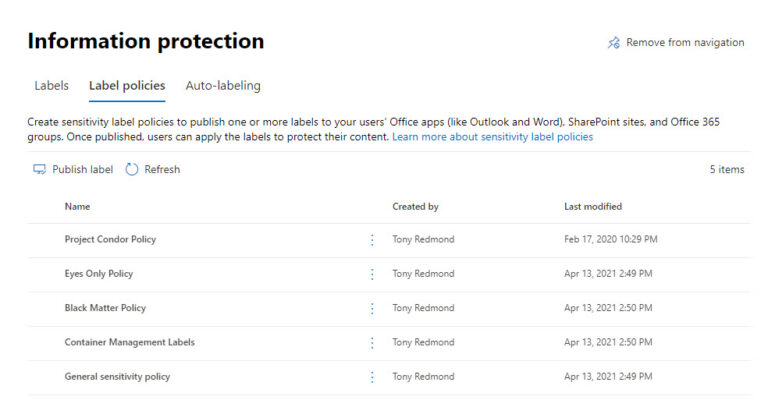Viewport: 768px width, 414px height.
Task: Open the Eyes Only Policy entry
Action: click(x=99, y=274)
